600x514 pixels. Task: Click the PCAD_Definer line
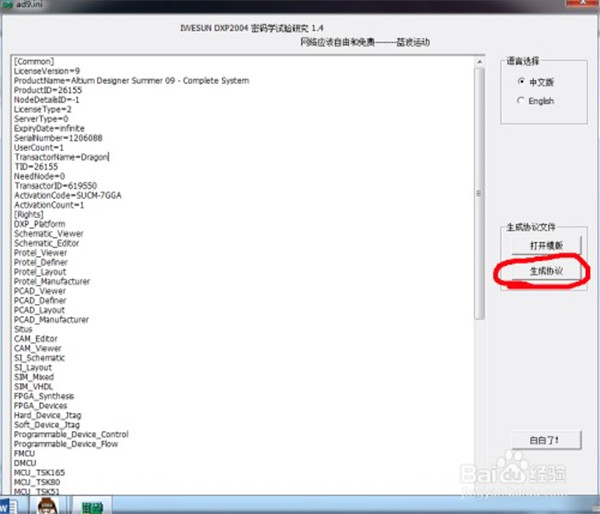point(40,301)
